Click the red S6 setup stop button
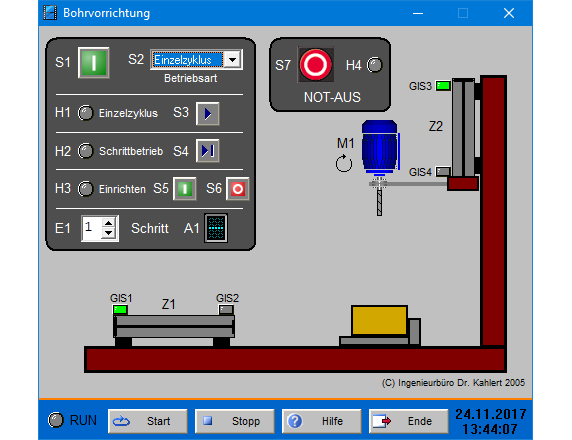Screen dimensions: 572x440 [238, 189]
